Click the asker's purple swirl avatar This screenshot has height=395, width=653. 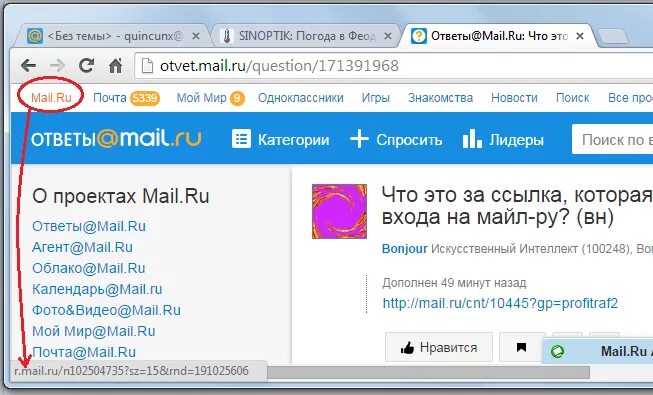click(x=339, y=211)
